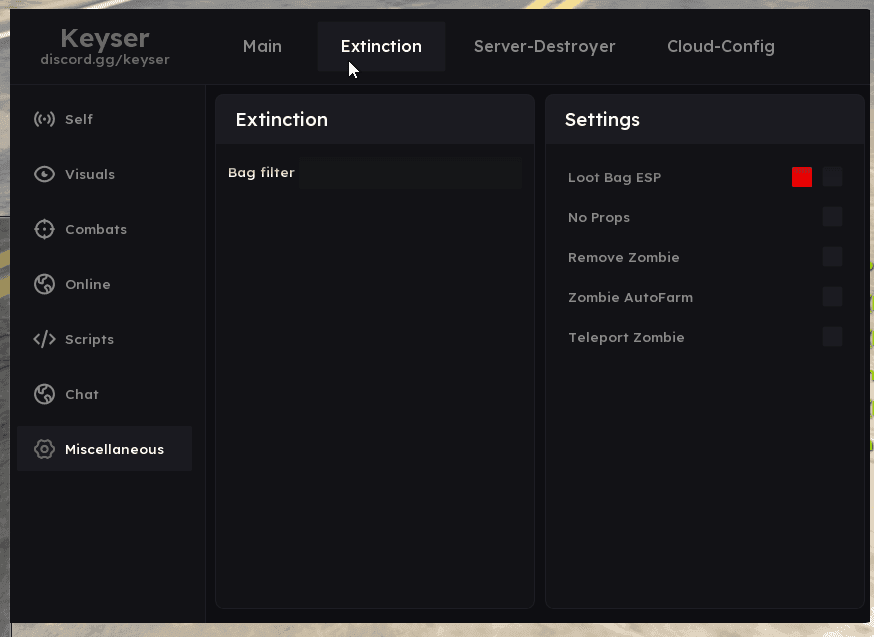The width and height of the screenshot is (874, 637).
Task: Select the Chat globe icon
Action: click(44, 395)
